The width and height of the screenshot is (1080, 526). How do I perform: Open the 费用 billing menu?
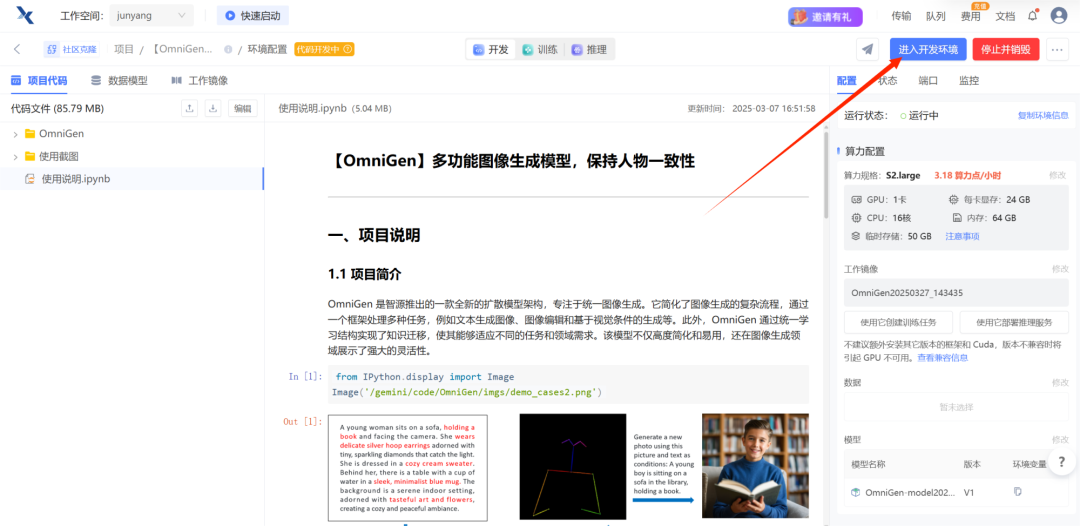(x=970, y=17)
